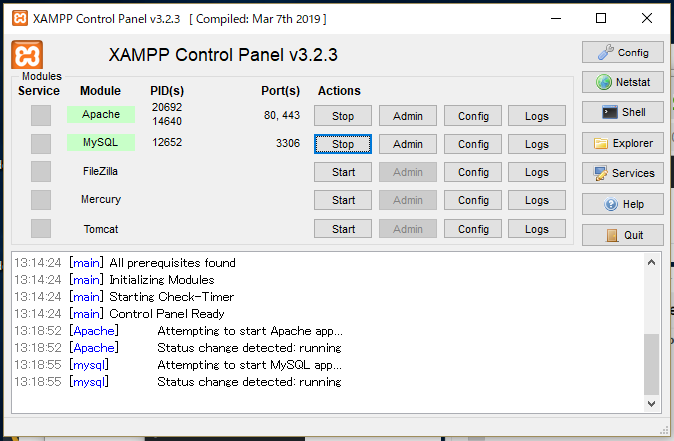Viewport: 674px width, 441px height.
Task: Launch Netstat from the right sidebar
Action: point(622,83)
